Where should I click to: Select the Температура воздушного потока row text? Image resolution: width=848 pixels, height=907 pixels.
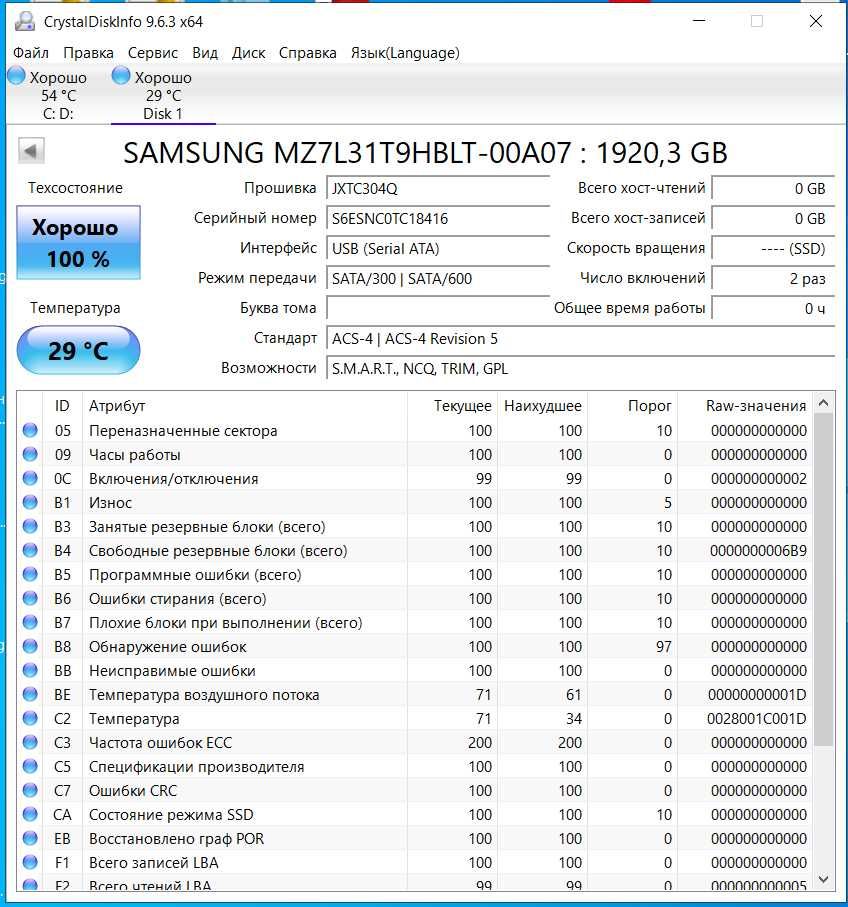pos(204,695)
